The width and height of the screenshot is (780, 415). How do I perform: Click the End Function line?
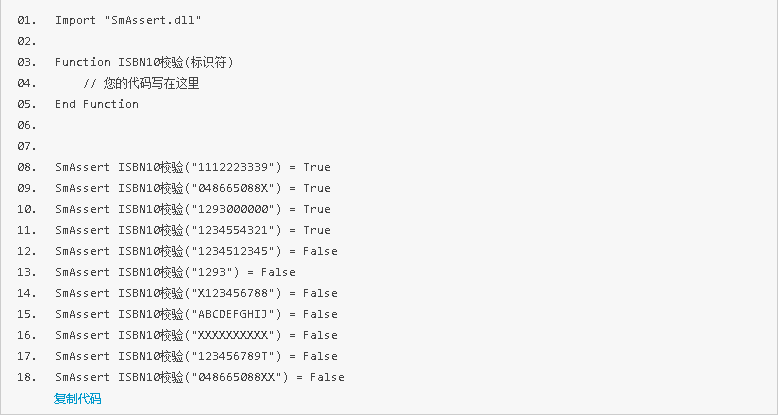[x=97, y=104]
